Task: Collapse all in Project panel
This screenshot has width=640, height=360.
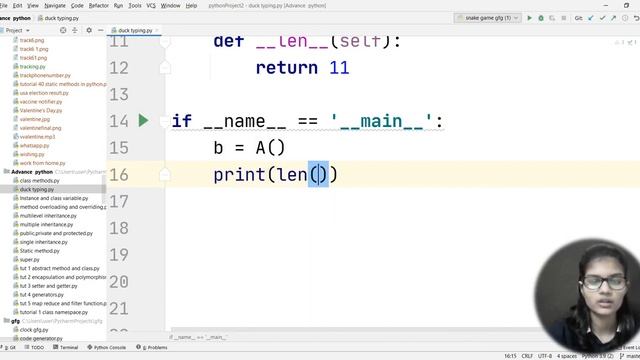Action: 75,30
